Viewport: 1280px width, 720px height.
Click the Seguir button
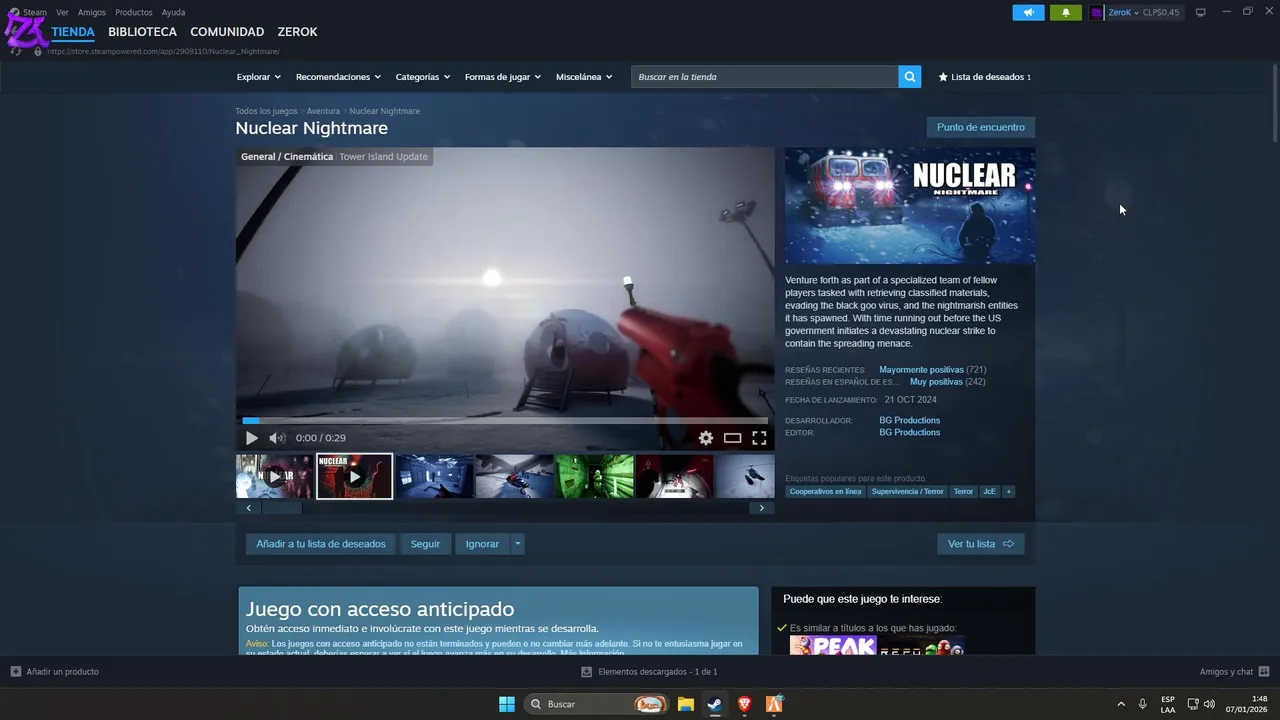(x=425, y=544)
